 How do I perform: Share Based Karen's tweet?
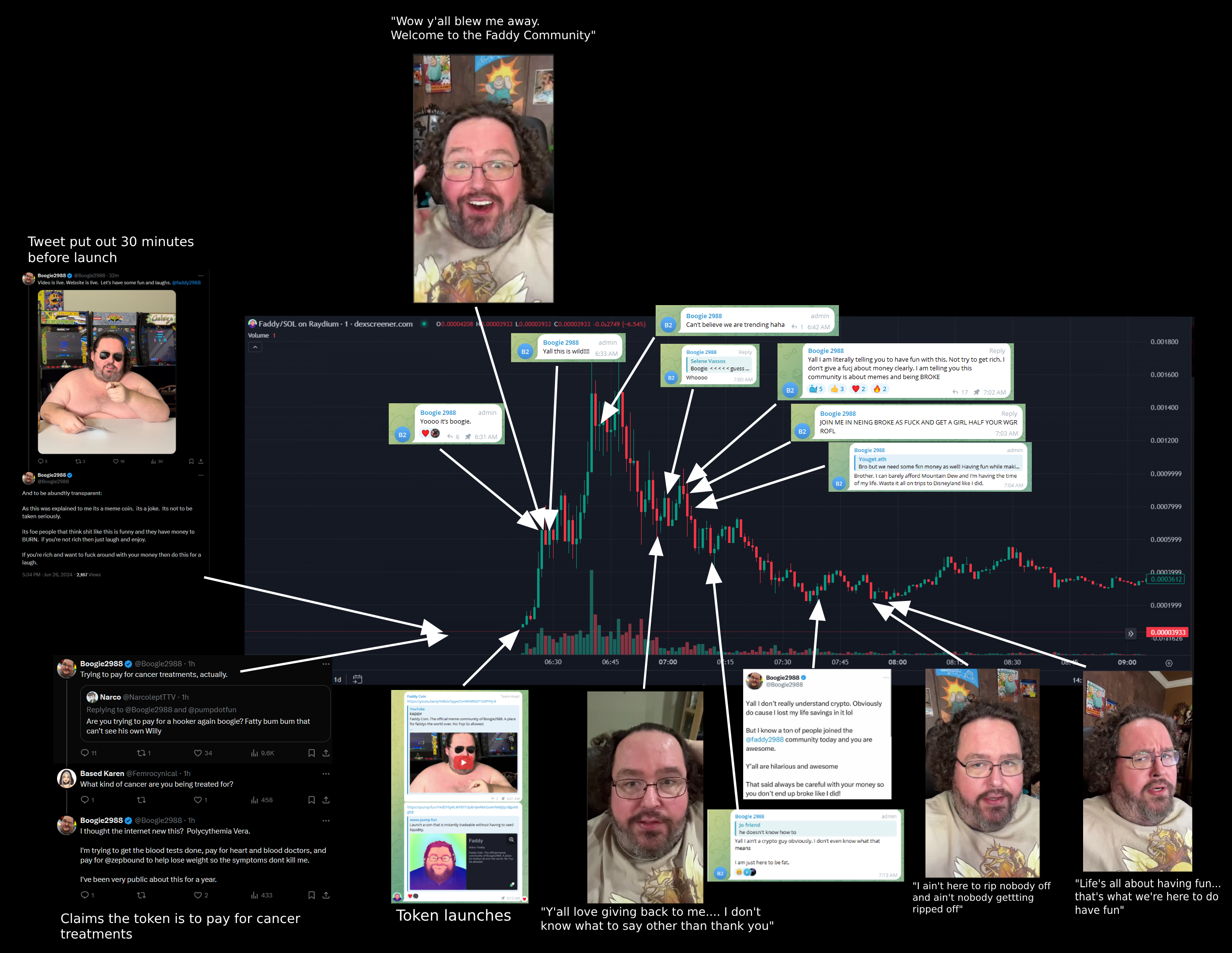pyautogui.click(x=326, y=800)
